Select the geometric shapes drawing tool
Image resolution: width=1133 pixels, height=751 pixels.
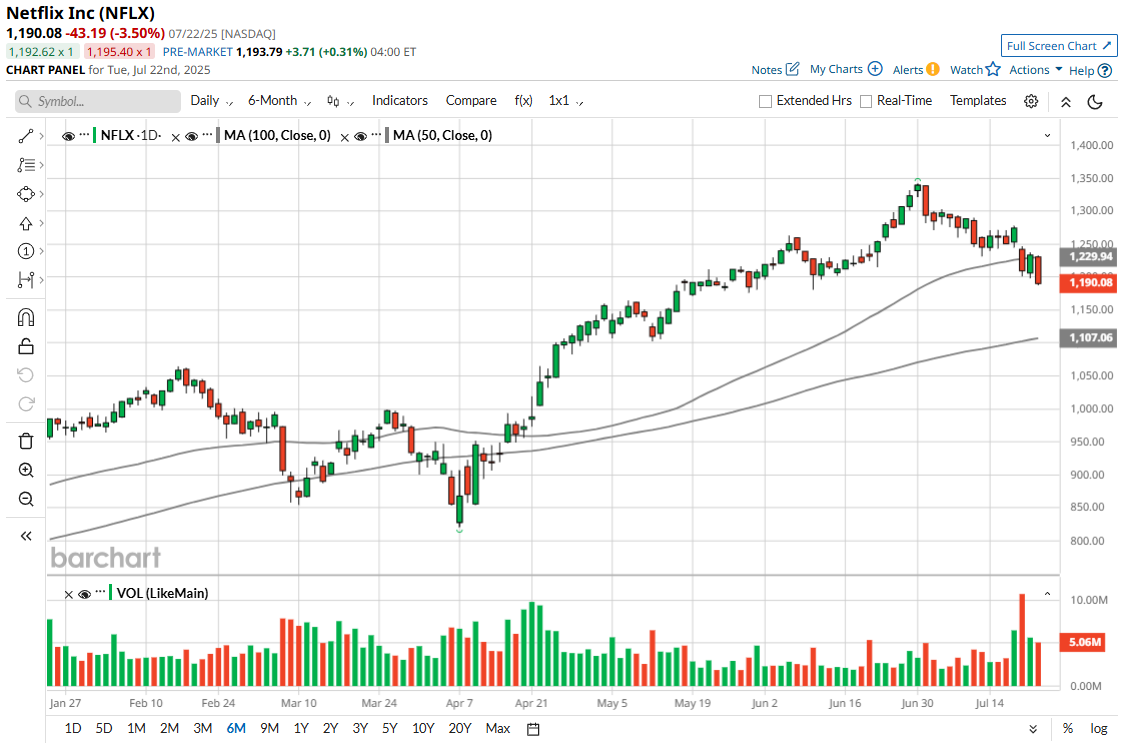[x=26, y=194]
